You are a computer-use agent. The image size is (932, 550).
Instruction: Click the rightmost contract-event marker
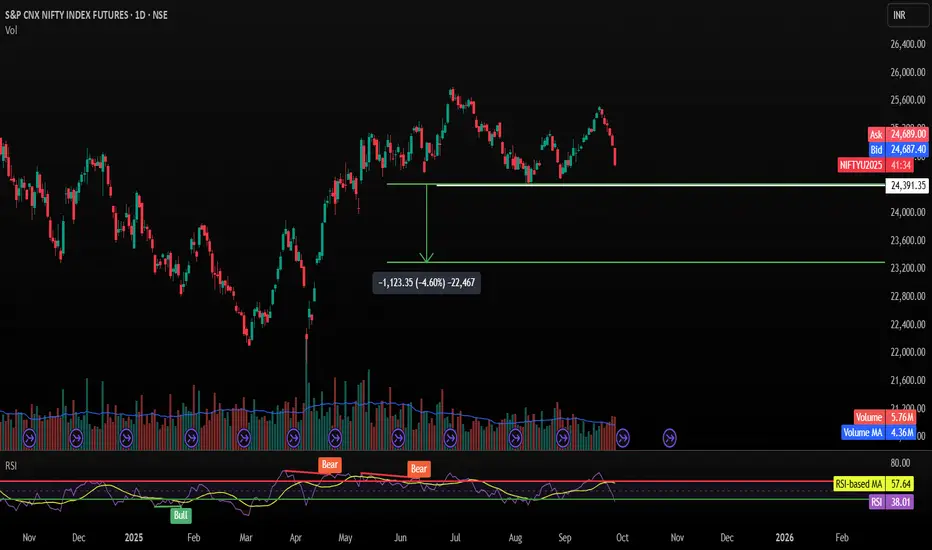669,439
